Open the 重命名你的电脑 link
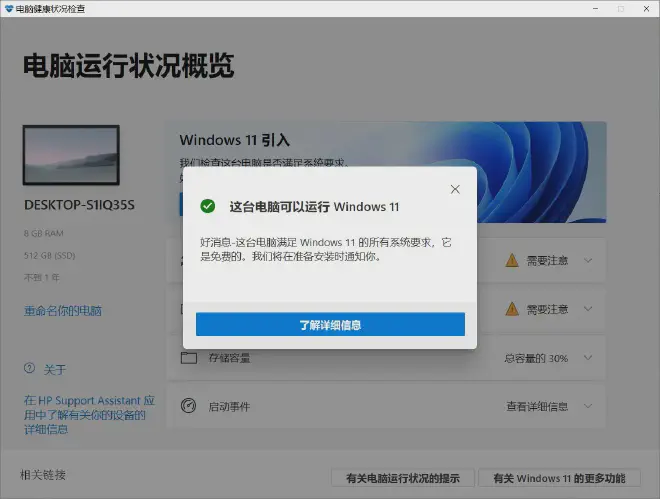The image size is (660, 499). (63, 311)
